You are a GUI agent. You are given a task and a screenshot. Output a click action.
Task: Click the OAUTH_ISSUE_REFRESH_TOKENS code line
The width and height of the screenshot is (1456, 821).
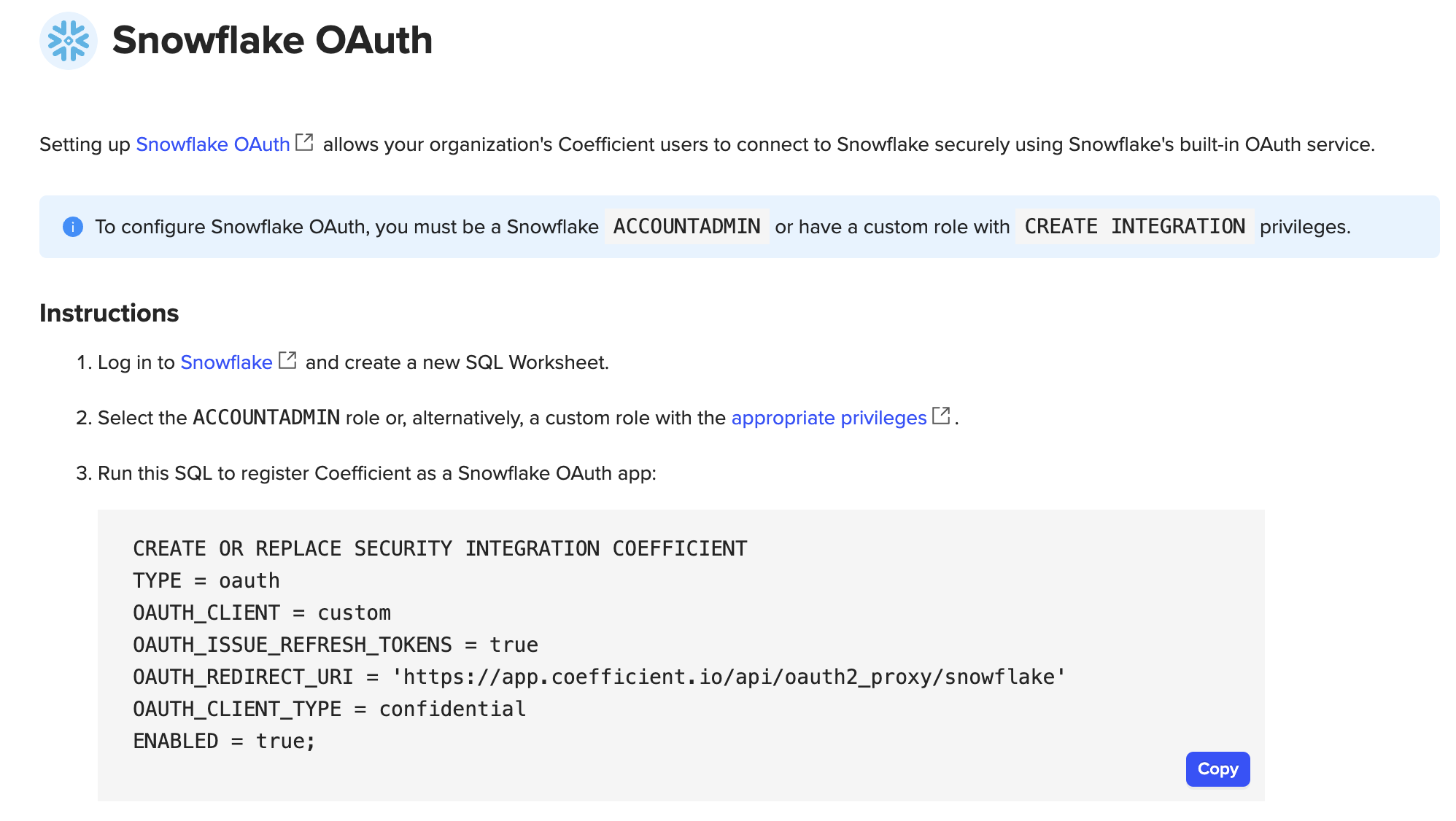coord(336,645)
